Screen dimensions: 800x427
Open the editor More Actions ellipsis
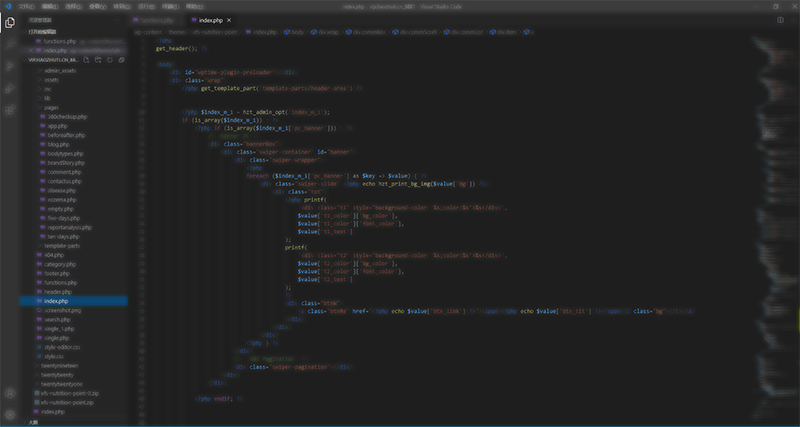(x=792, y=20)
